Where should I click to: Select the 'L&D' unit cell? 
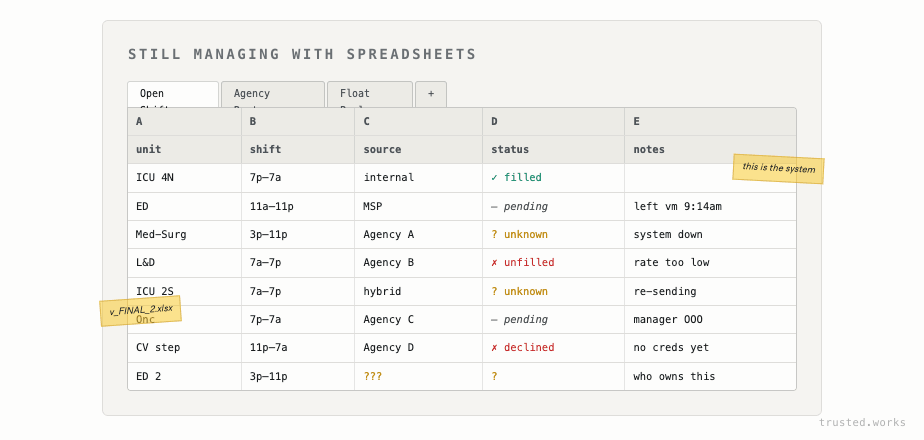point(184,263)
